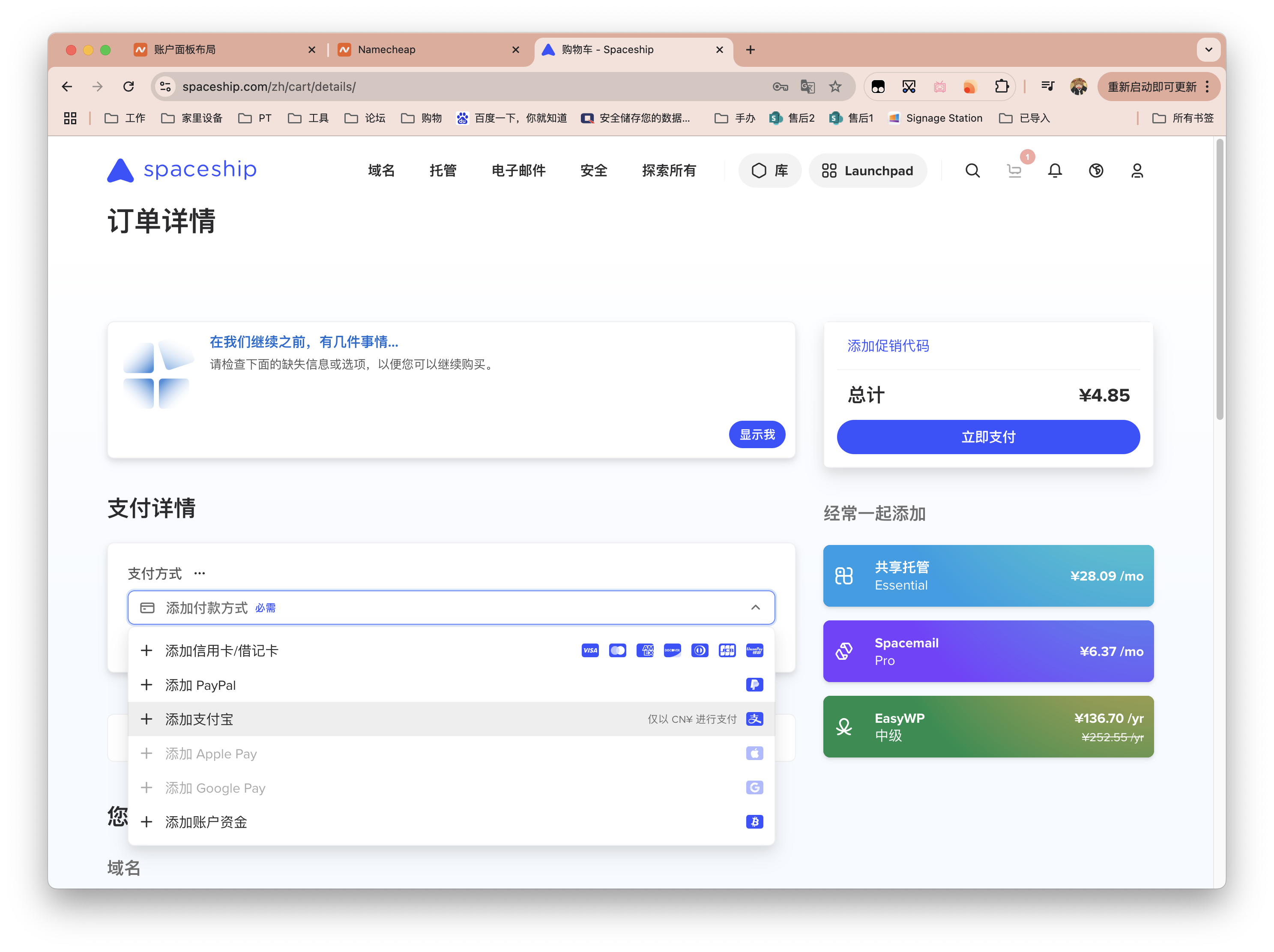1274x952 pixels.
Task: Open a new browser tab
Action: (750, 50)
